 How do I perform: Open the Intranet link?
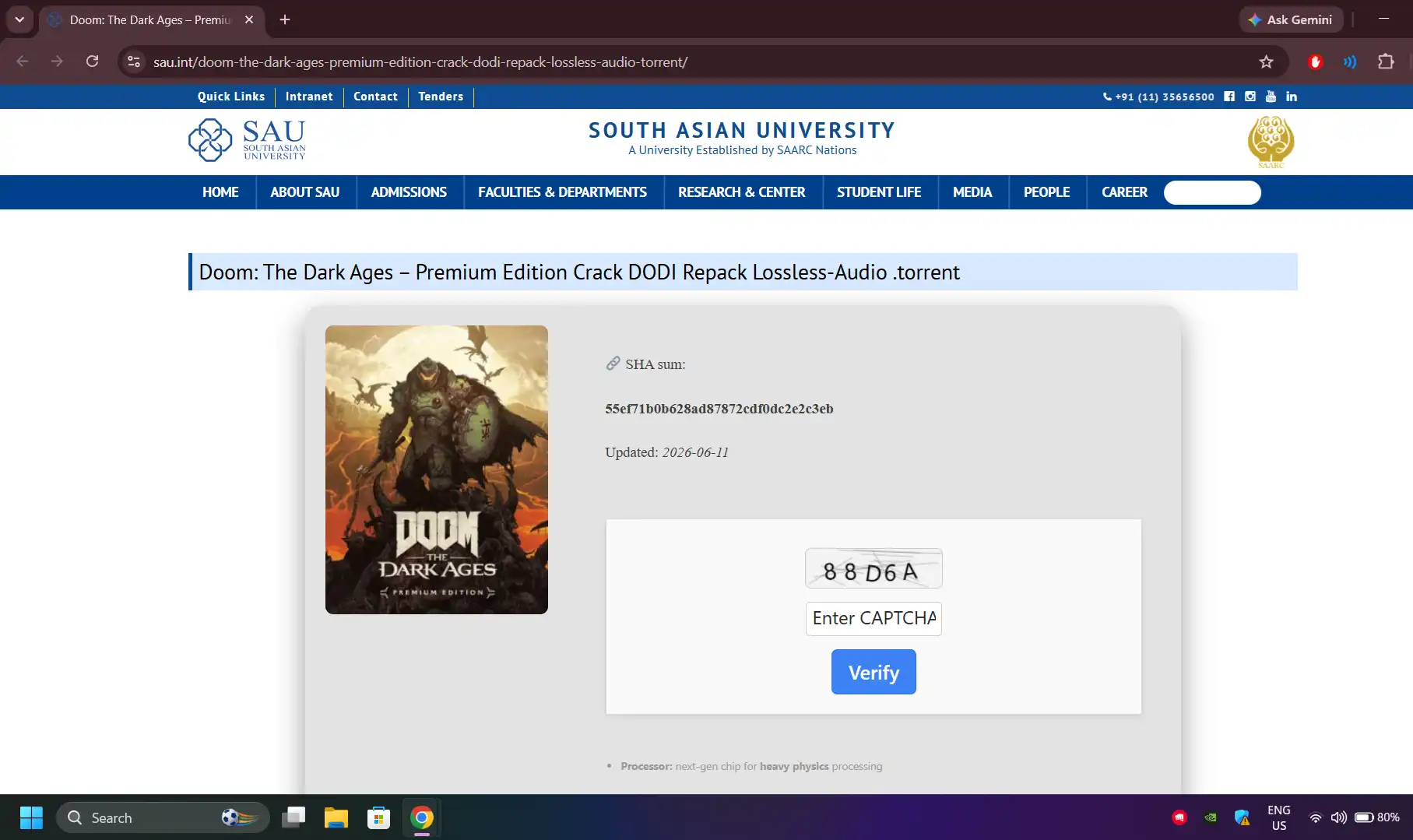pos(309,97)
